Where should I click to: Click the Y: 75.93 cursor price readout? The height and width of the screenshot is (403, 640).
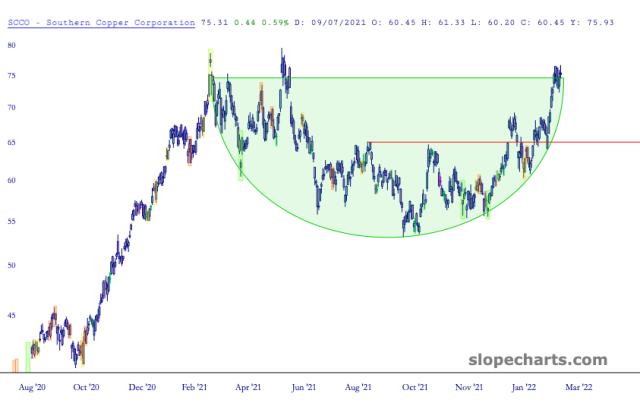click(x=603, y=20)
